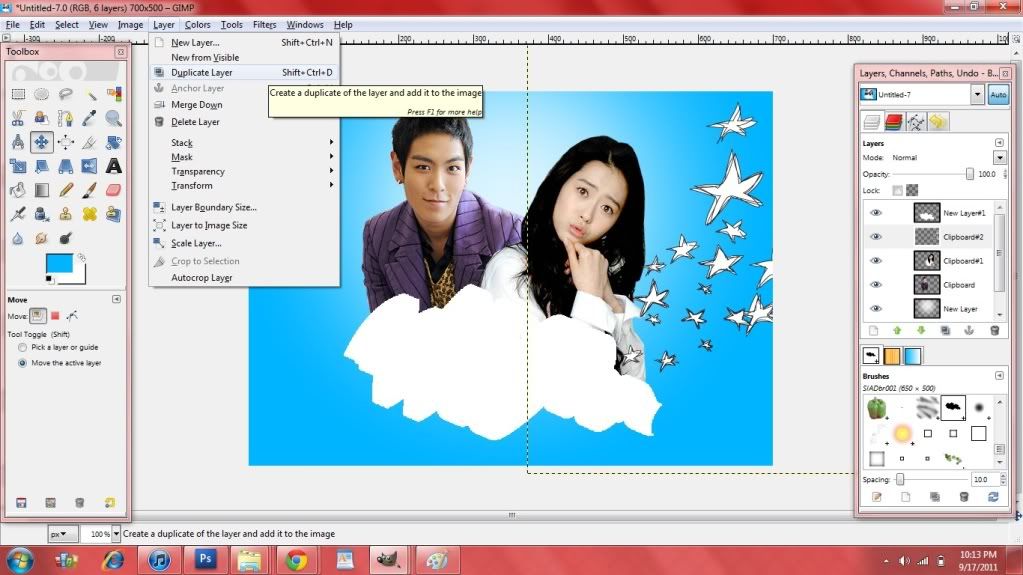Choose Duplicate Layer menu entry
1023x575 pixels.
coord(245,72)
